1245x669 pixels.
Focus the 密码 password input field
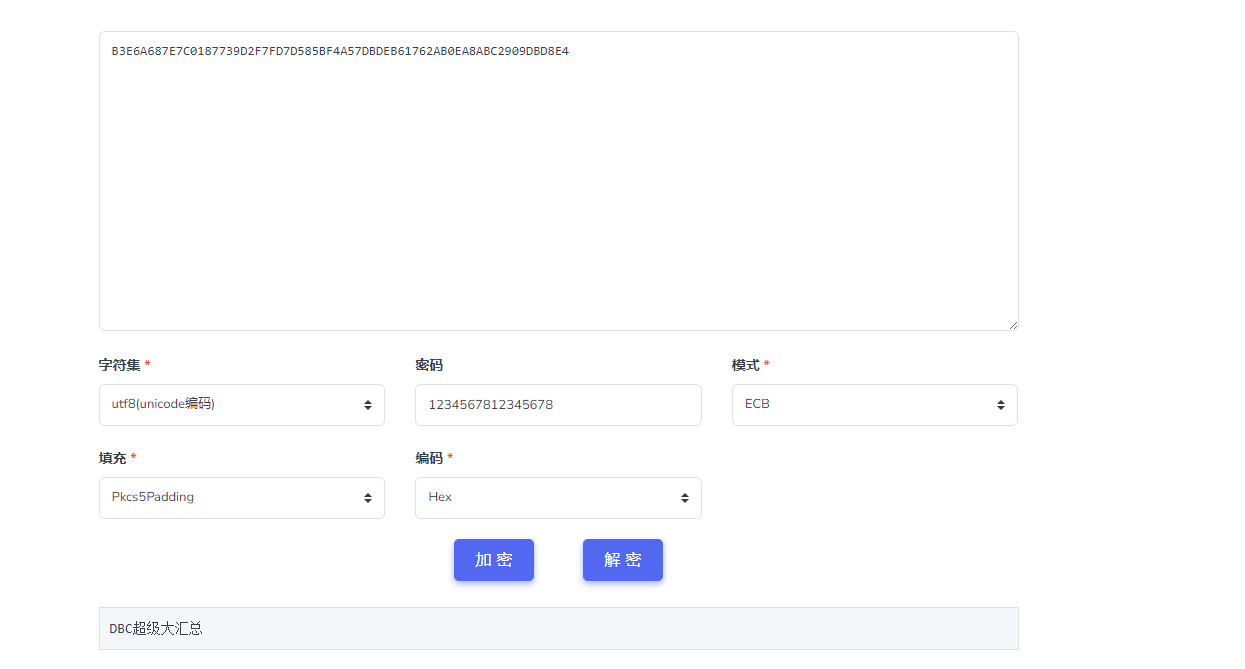point(558,405)
